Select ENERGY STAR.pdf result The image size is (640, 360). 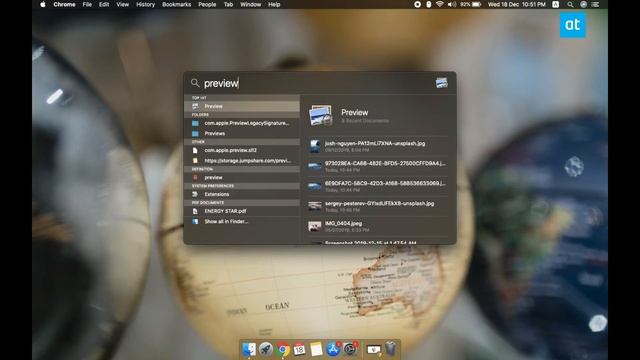coord(242,211)
